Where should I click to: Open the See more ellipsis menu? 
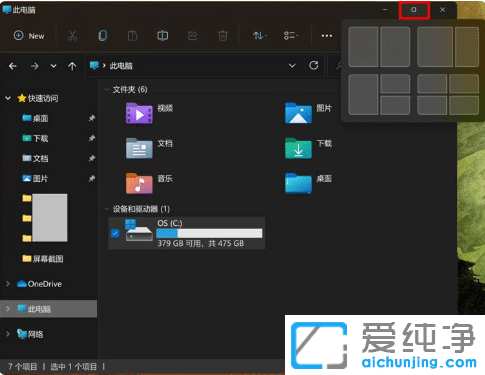point(327,36)
